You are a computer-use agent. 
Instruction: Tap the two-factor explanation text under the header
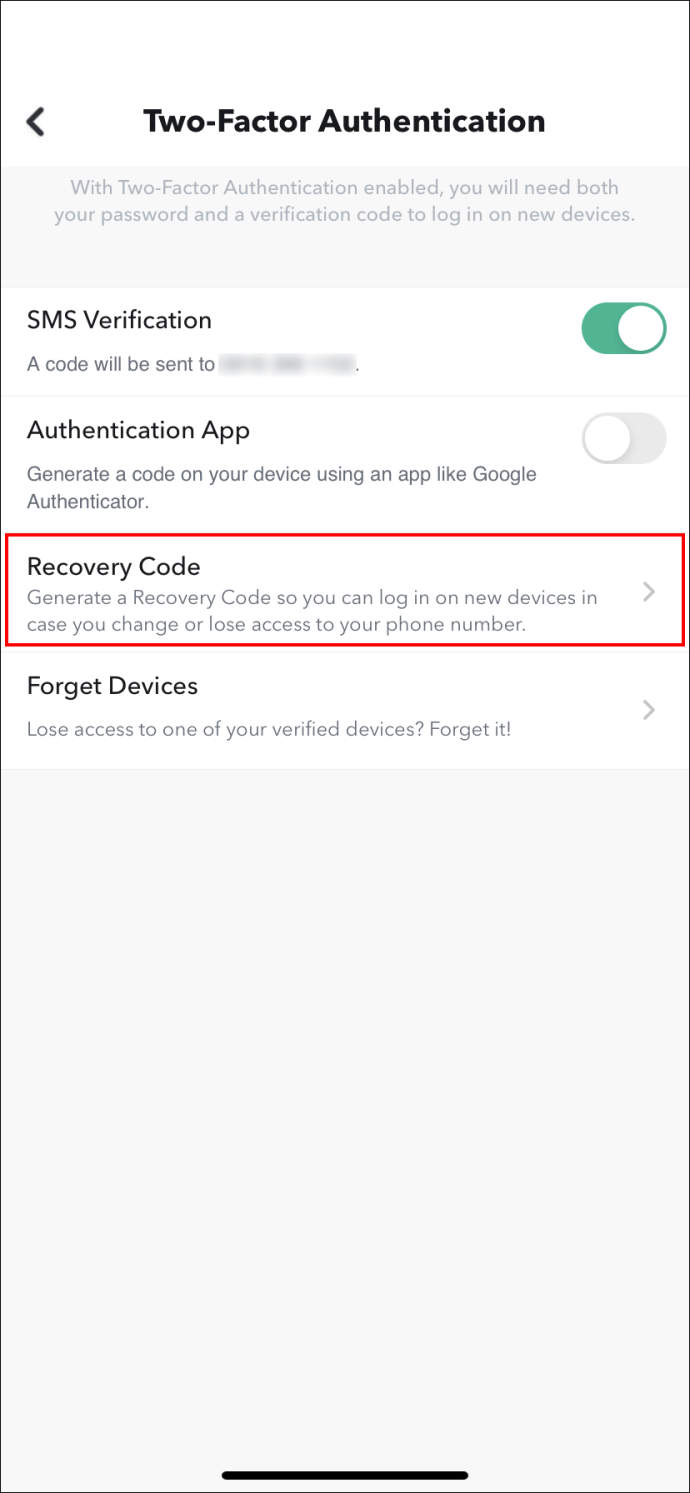tap(345, 200)
